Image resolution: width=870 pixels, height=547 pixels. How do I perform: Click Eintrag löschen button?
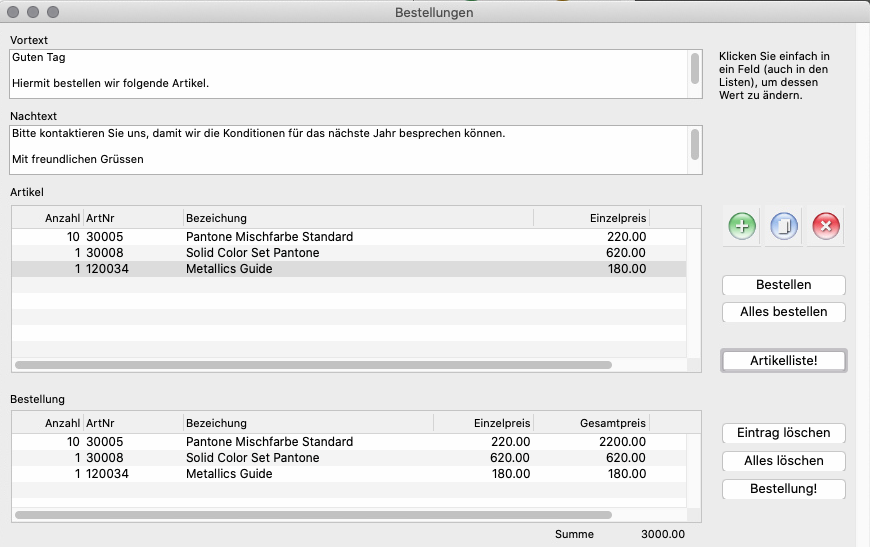tap(783, 433)
